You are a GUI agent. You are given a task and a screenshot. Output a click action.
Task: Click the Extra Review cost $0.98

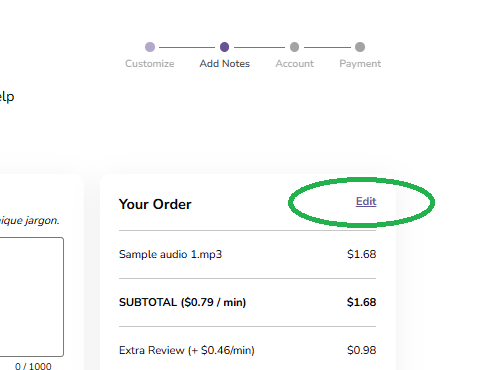[362, 350]
